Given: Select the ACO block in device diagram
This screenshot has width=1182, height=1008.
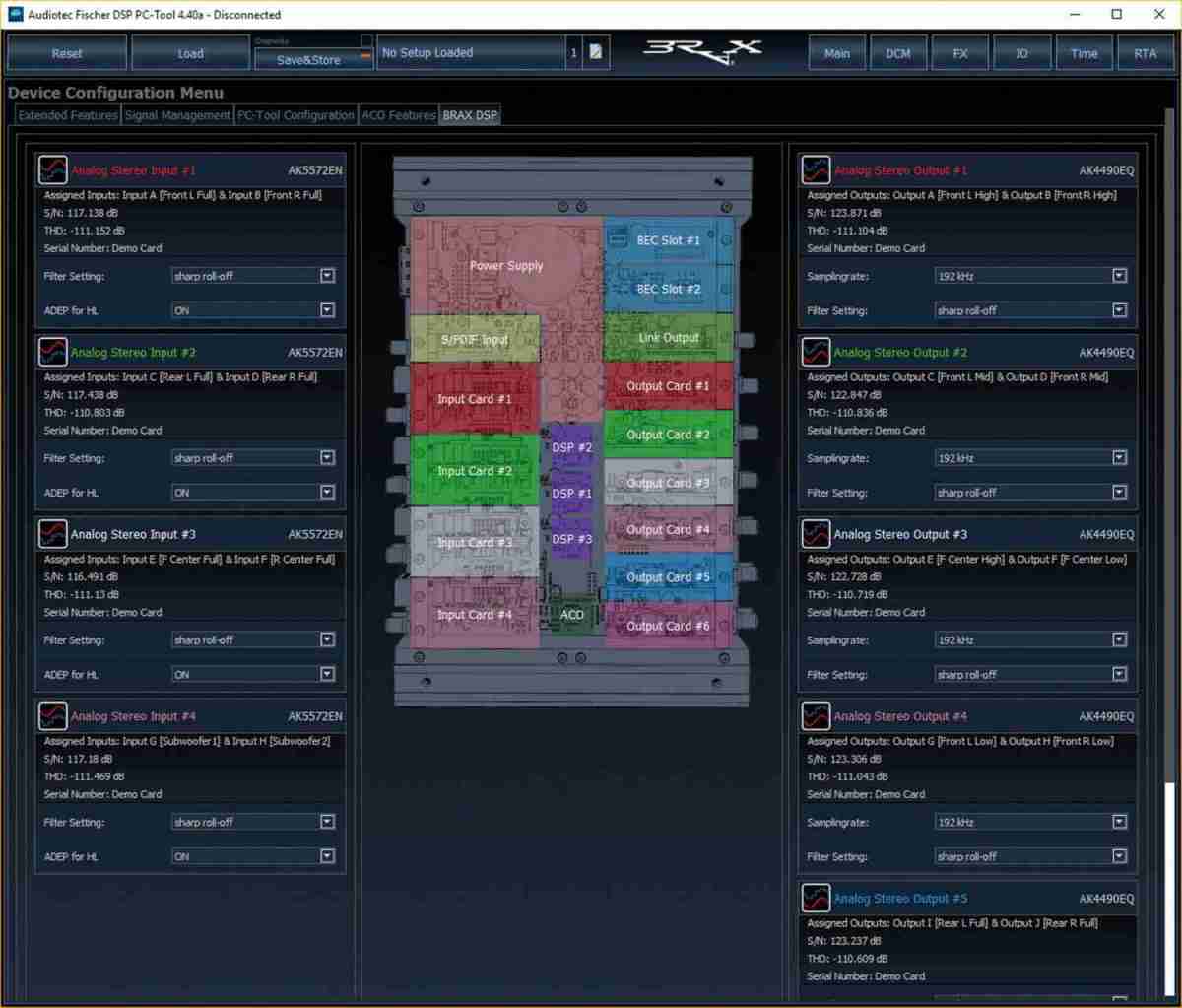Looking at the screenshot, I should (571, 614).
